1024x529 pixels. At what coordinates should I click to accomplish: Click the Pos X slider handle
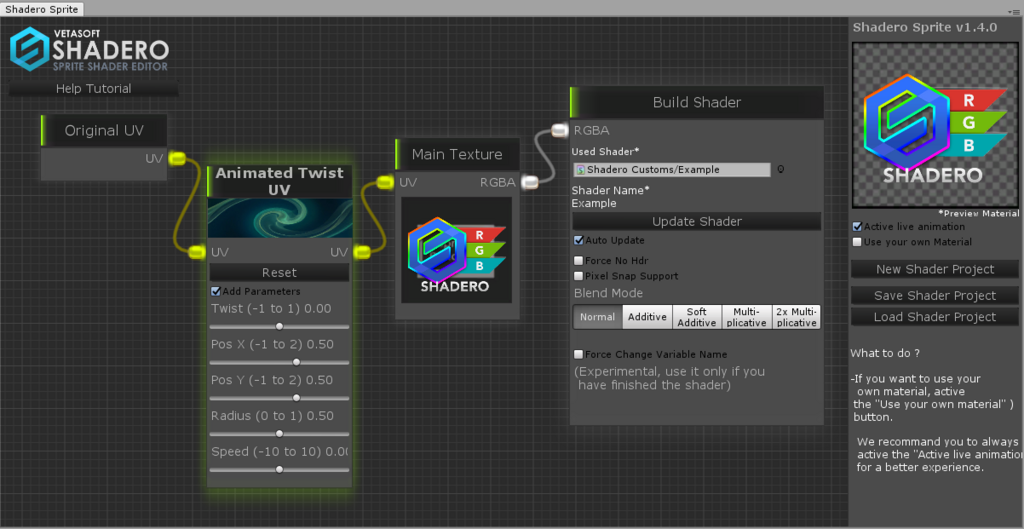[x=296, y=362]
